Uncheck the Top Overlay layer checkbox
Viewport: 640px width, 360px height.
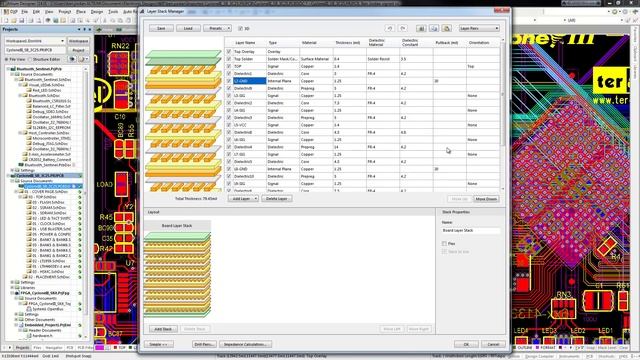[x=229, y=51]
